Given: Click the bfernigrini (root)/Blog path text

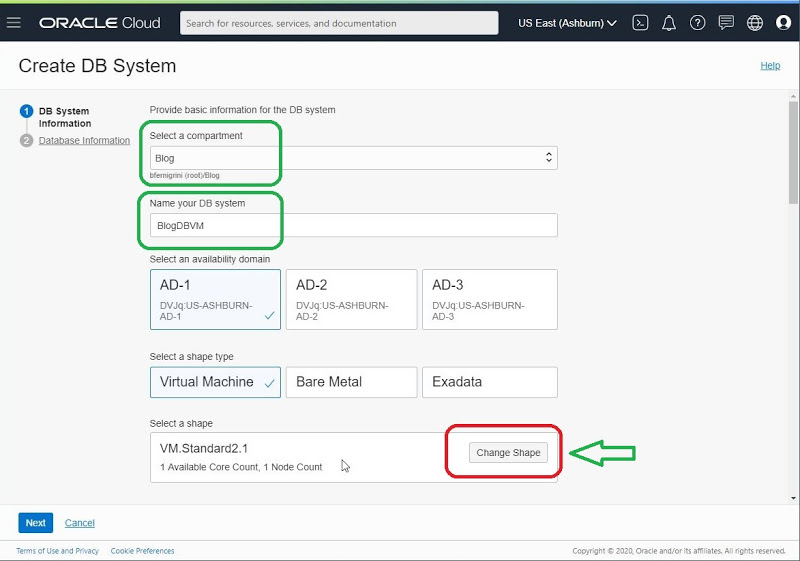Looking at the screenshot, I should coord(185,175).
